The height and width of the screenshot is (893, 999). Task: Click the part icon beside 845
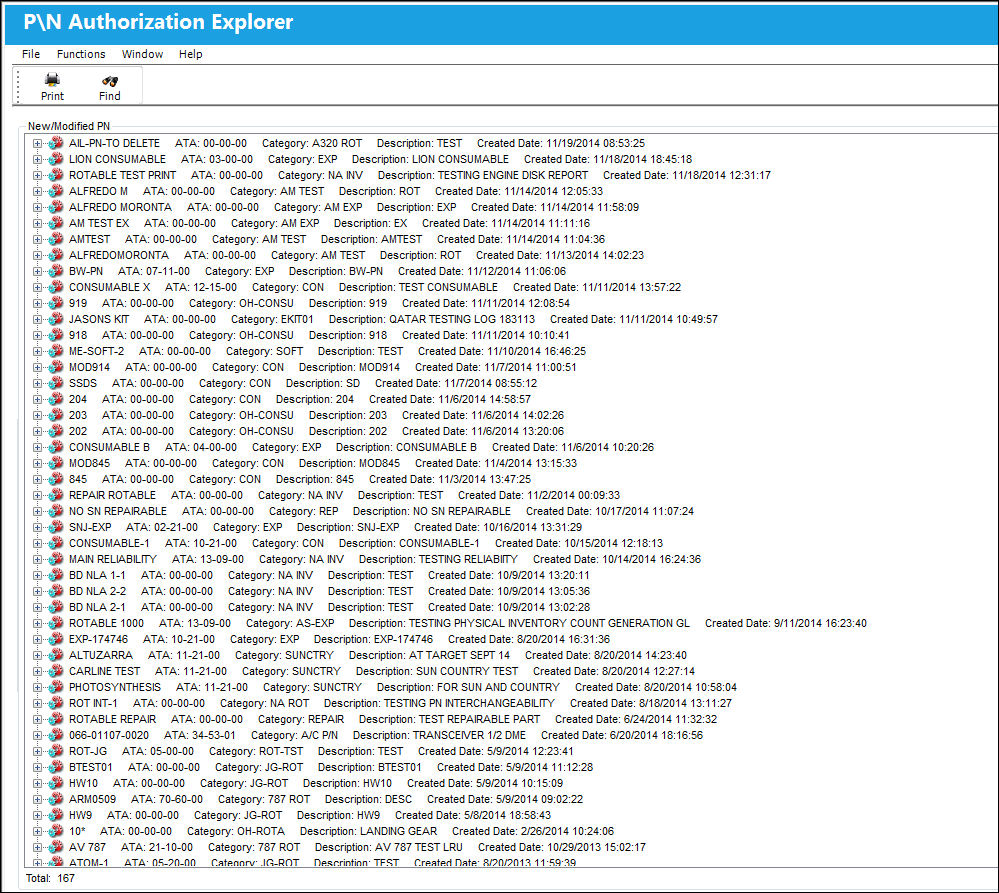56,478
